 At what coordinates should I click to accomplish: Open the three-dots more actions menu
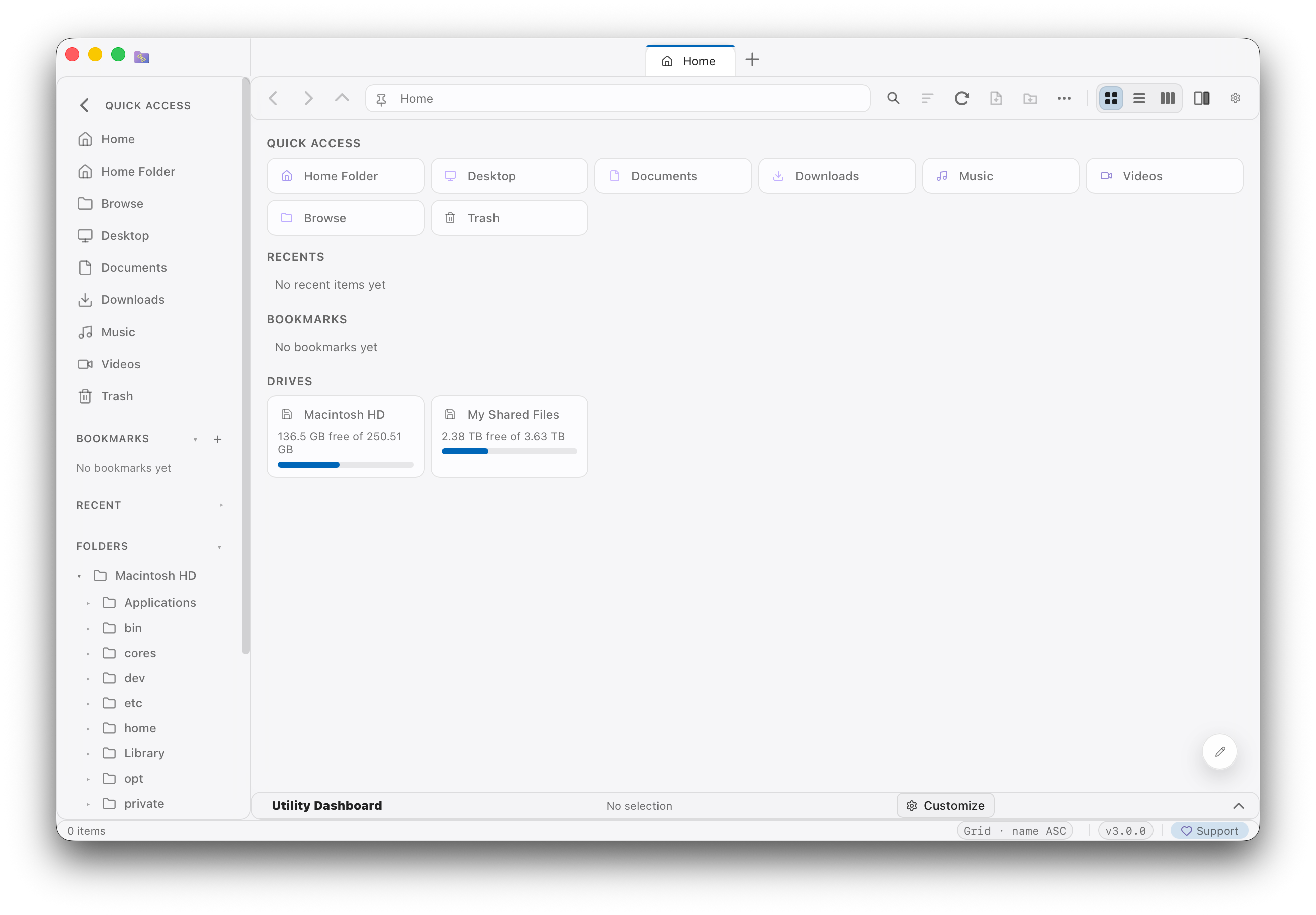click(x=1064, y=99)
